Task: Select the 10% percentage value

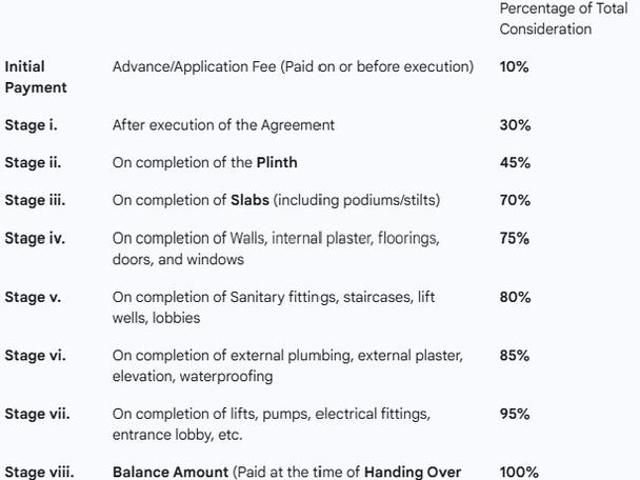Action: 514,67
